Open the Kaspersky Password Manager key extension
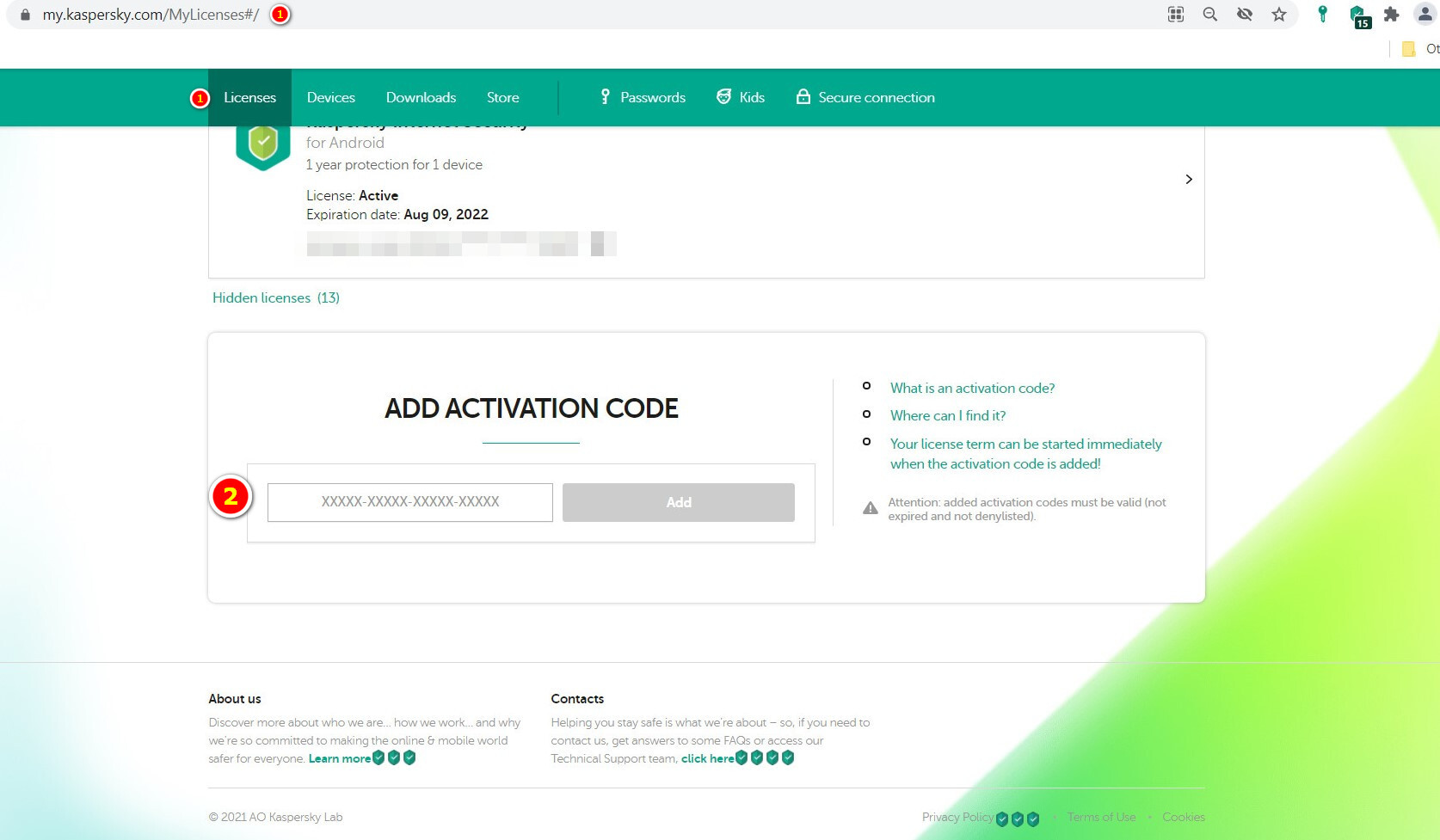The image size is (1440, 840). (x=1323, y=14)
